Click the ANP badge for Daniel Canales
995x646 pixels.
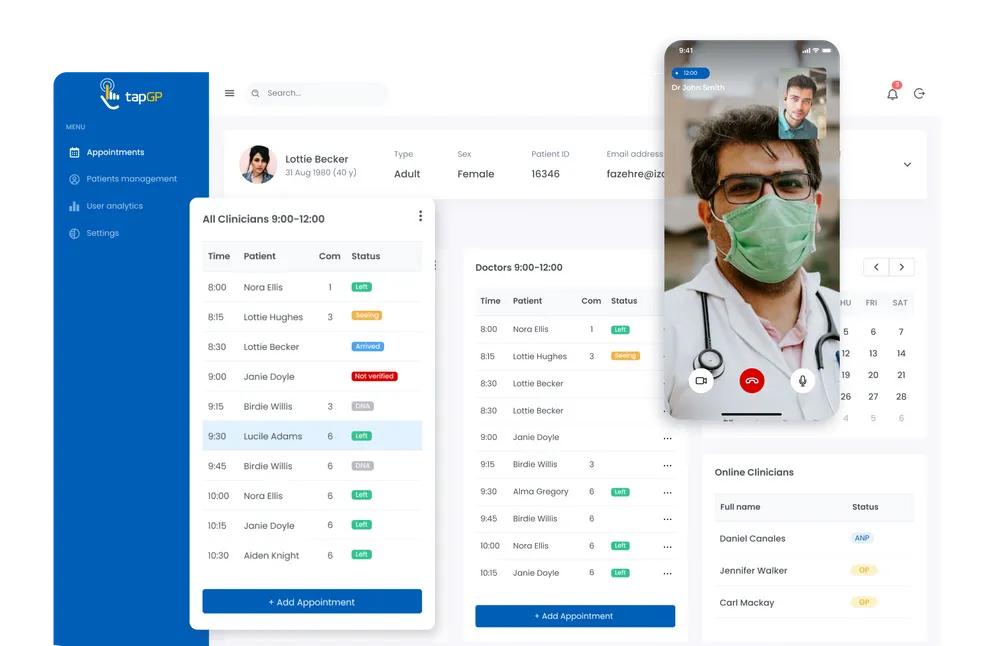pos(862,538)
